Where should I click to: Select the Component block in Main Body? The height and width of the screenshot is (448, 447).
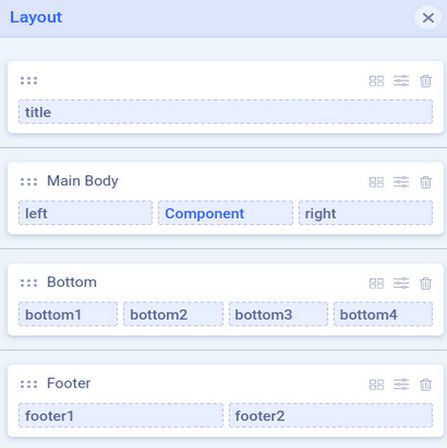(226, 213)
